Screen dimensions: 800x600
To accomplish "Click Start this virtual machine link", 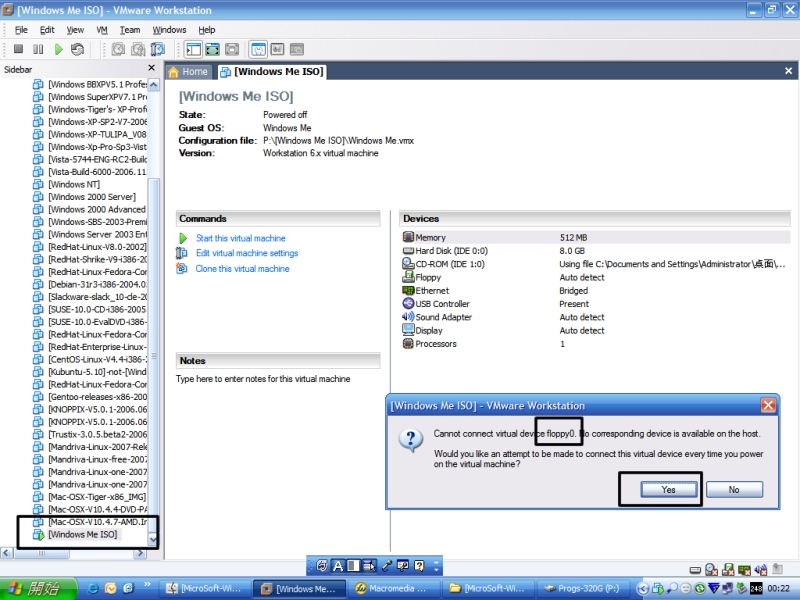I will 240,238.
